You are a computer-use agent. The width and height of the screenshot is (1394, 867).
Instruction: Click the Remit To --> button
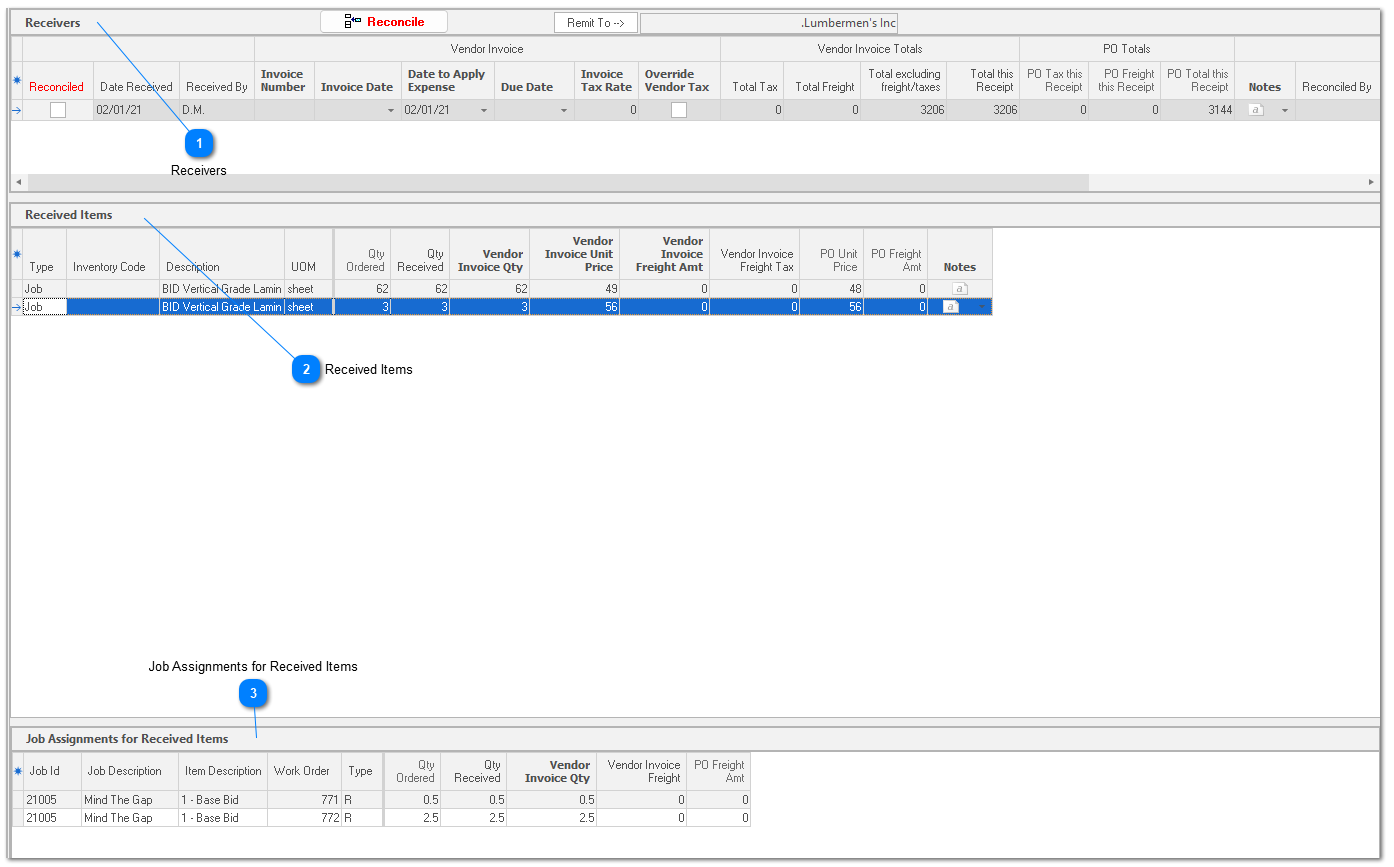595,23
